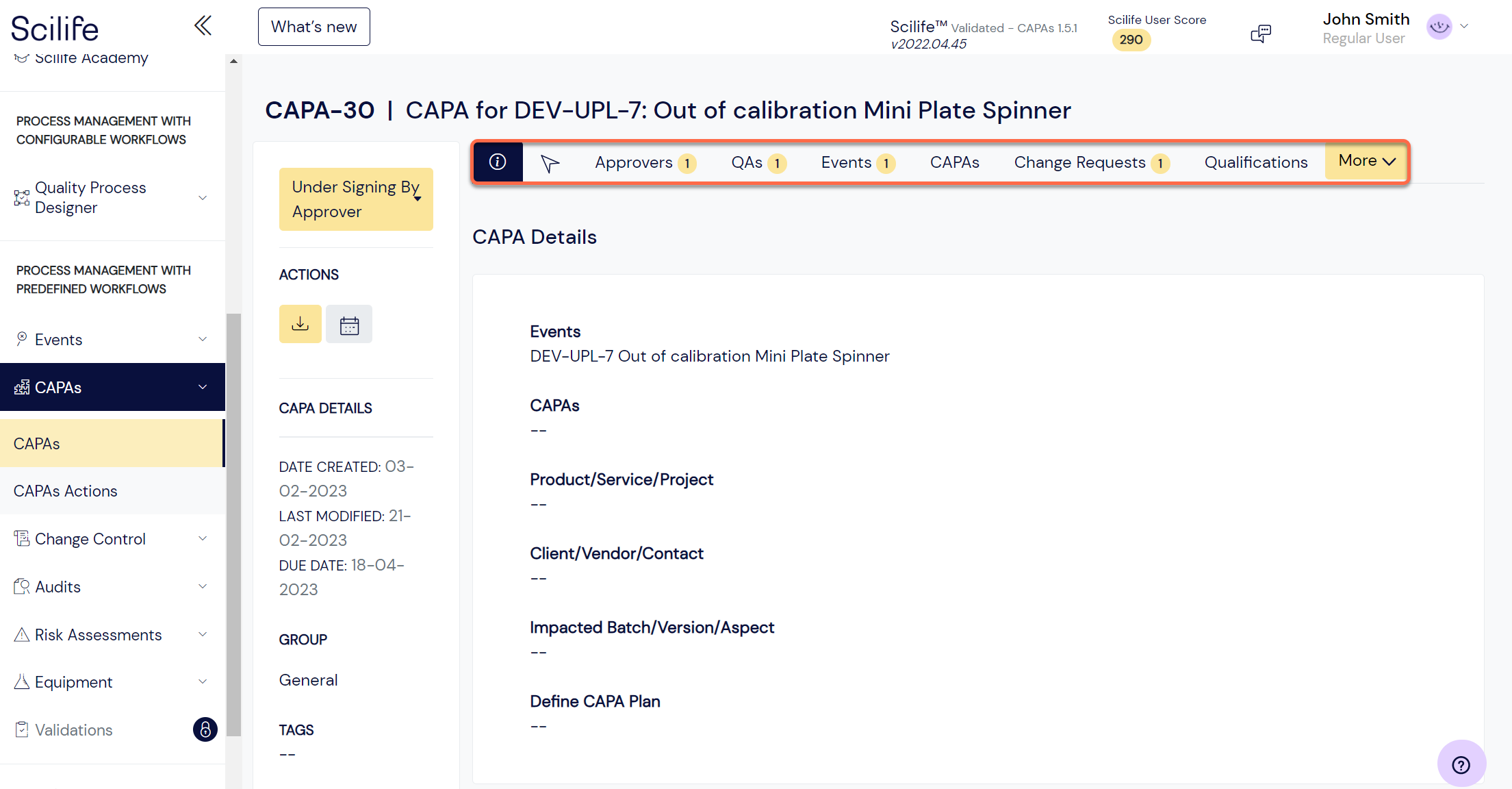Click the John Smith user name

(1366, 19)
